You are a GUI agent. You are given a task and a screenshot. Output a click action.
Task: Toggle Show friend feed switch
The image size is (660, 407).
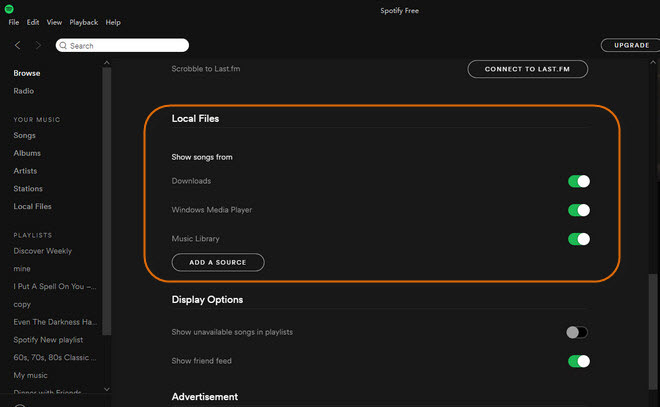click(x=578, y=361)
